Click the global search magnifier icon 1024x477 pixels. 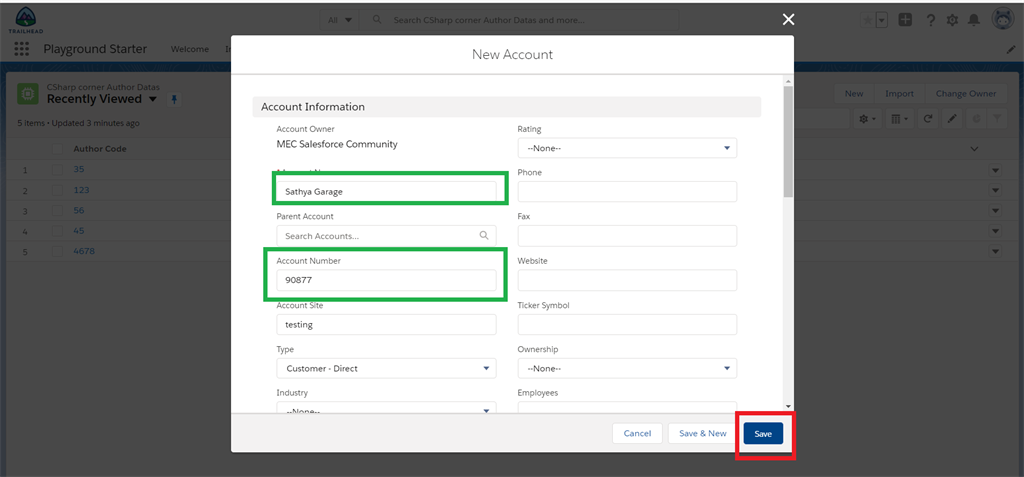[377, 20]
